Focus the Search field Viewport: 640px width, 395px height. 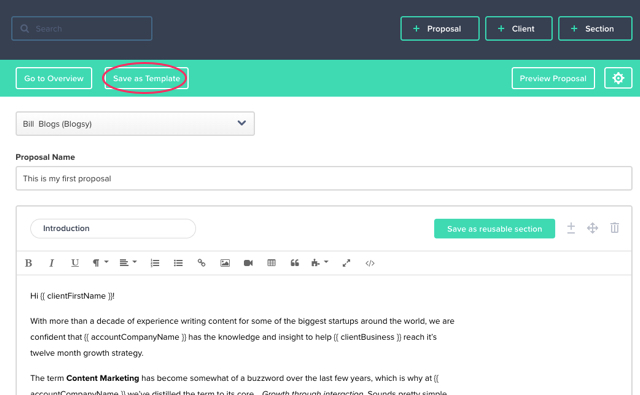click(x=82, y=29)
